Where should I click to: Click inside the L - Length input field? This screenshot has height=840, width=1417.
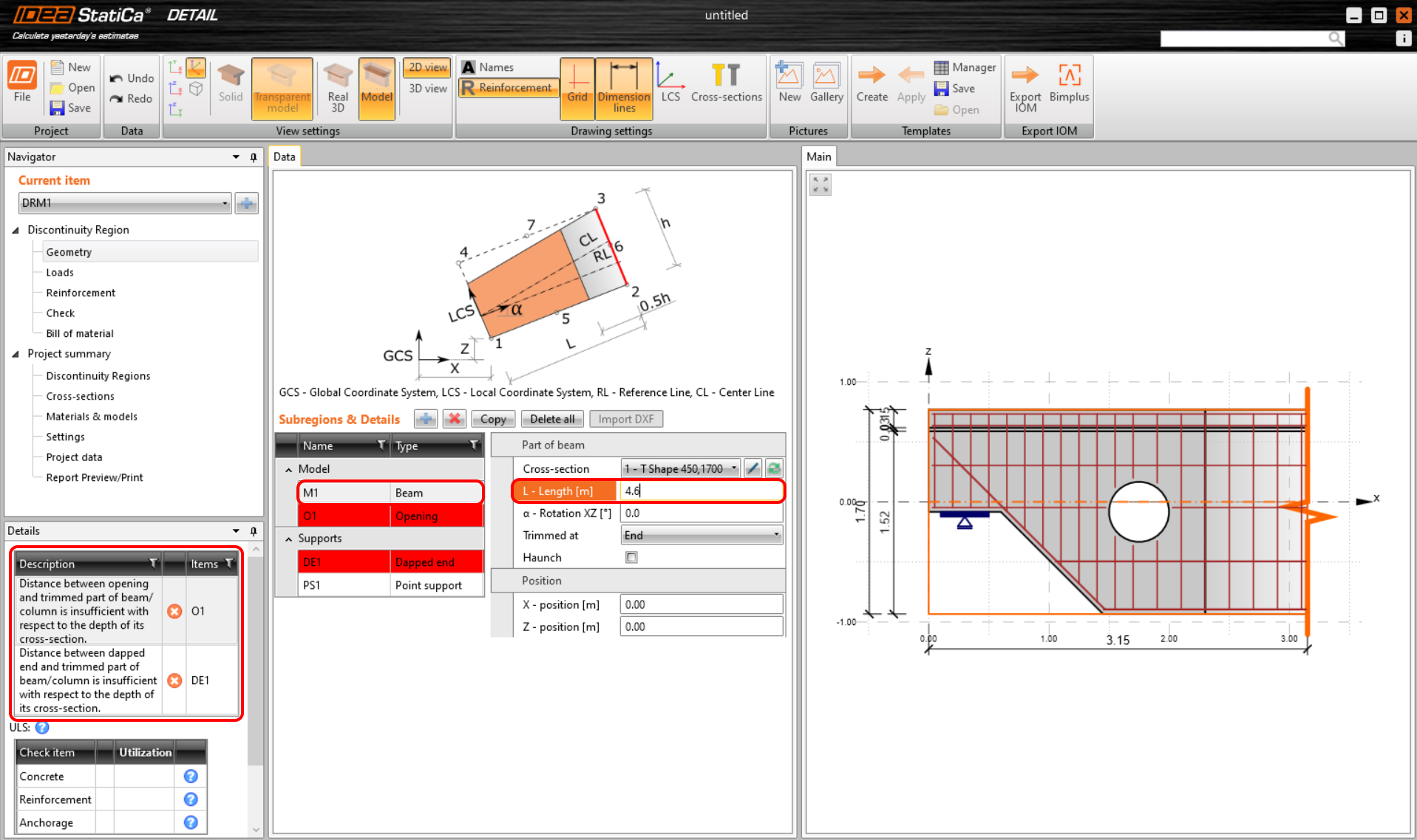701,491
